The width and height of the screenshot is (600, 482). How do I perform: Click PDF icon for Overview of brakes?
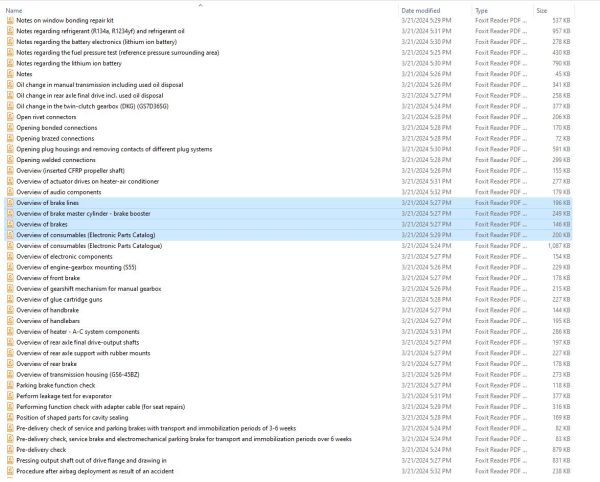(x=10, y=224)
